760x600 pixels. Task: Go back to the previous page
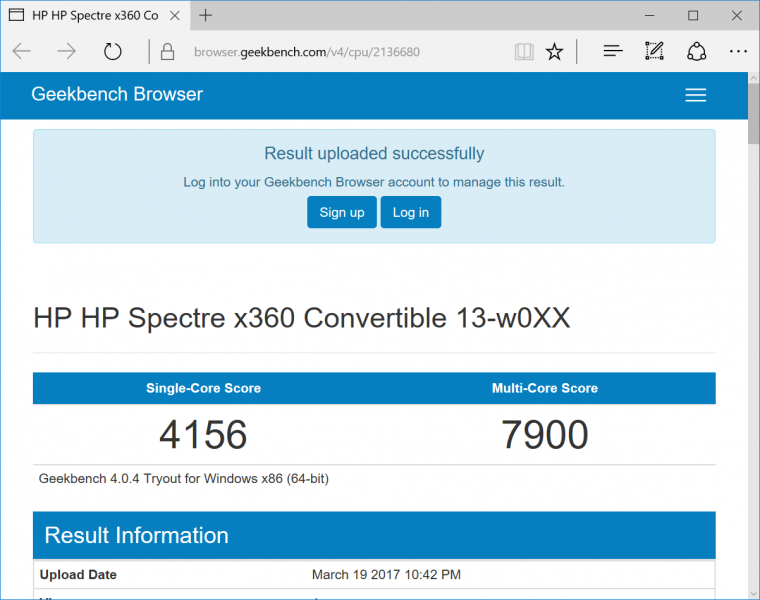click(22, 51)
